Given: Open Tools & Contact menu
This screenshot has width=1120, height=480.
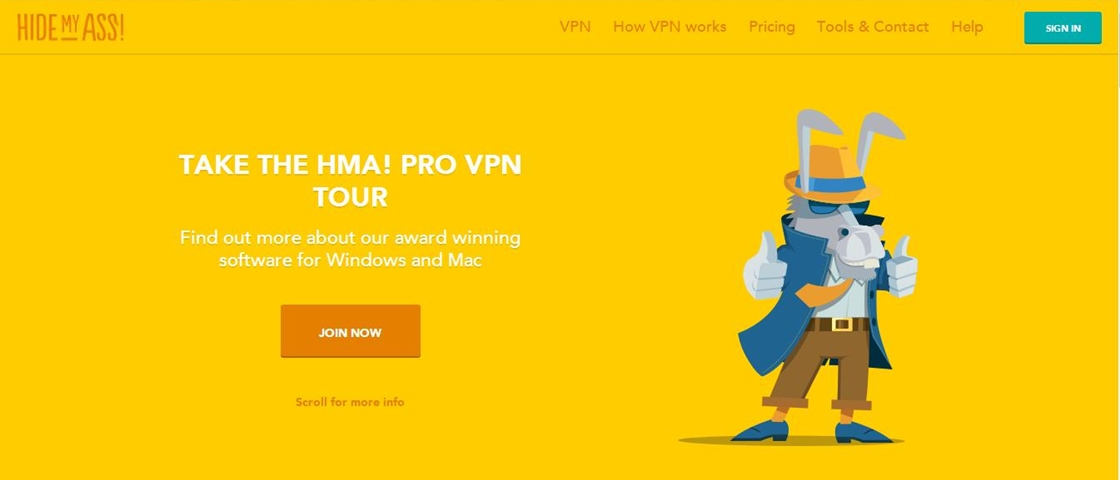Looking at the screenshot, I should [x=873, y=27].
